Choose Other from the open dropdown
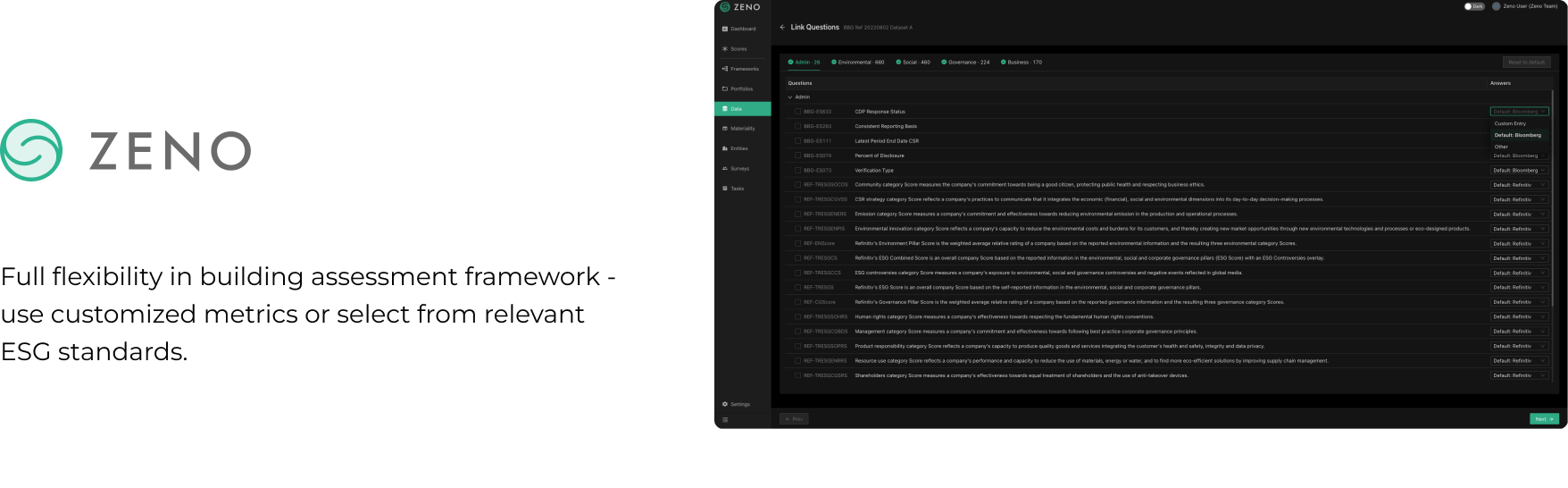Viewport: 1568px width, 488px height. [x=1519, y=147]
